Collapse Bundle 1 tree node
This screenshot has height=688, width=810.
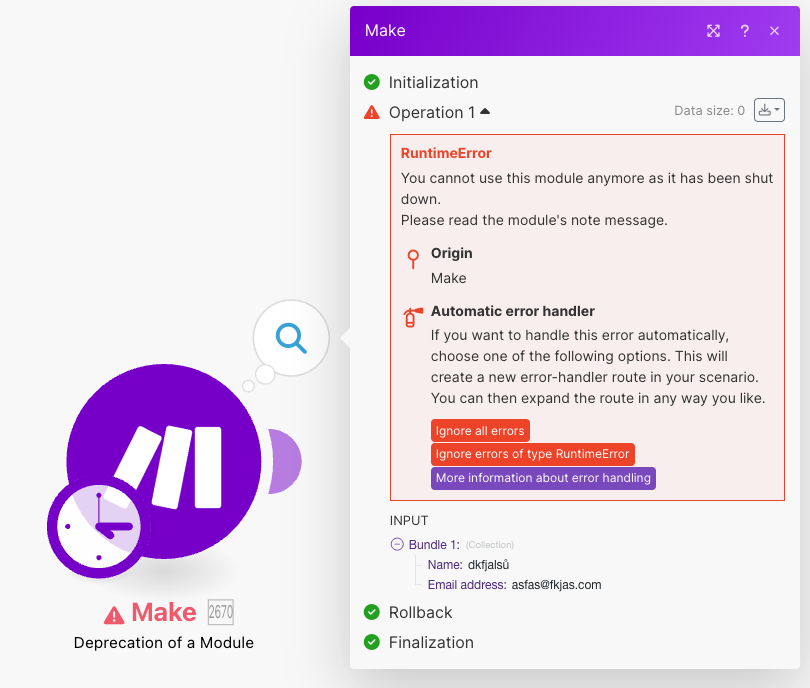point(397,544)
